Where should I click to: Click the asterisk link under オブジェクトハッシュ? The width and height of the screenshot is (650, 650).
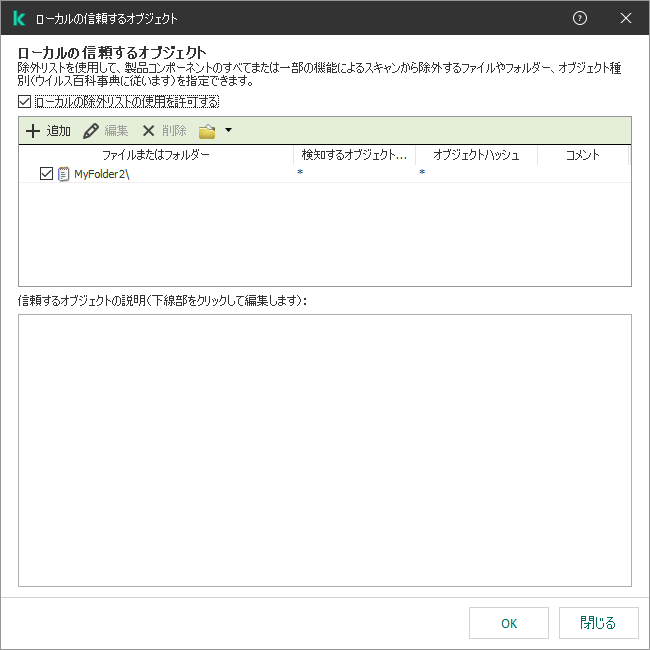click(x=422, y=174)
